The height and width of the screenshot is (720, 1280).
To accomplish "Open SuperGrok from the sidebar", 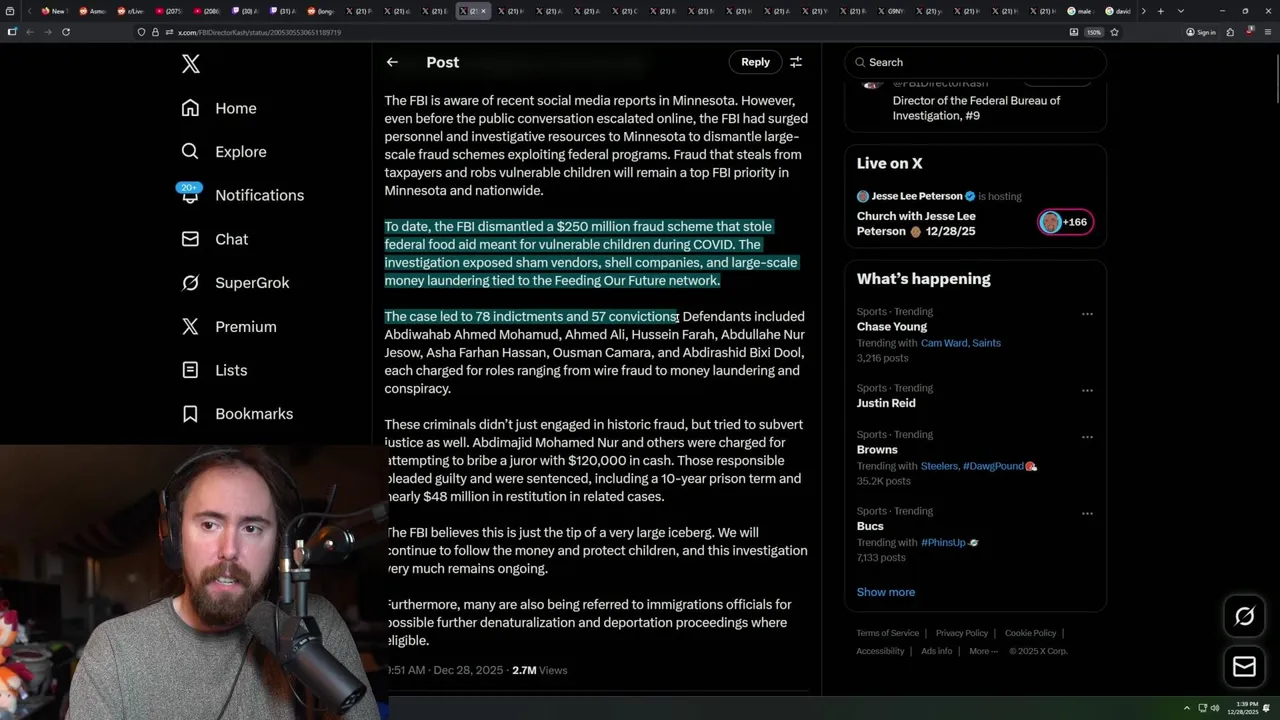I will coord(236,283).
